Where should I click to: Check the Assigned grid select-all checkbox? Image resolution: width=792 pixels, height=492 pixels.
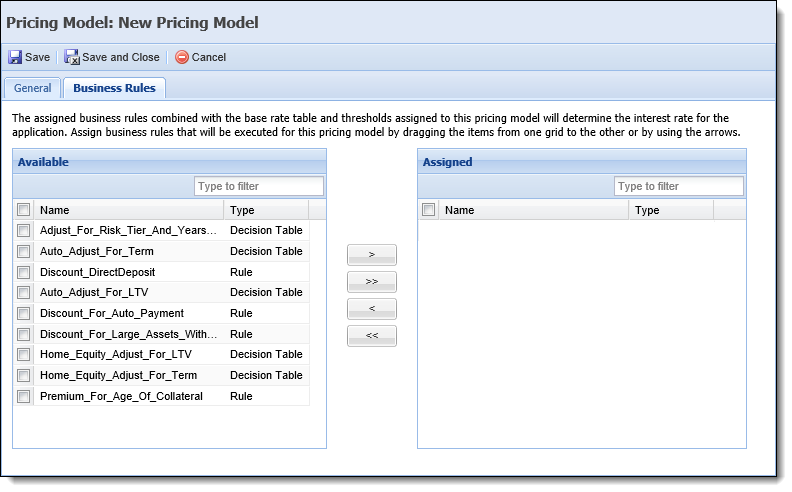tap(428, 210)
